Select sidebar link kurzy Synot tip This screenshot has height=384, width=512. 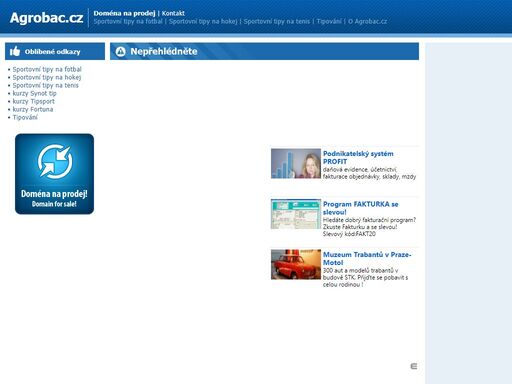35,93
